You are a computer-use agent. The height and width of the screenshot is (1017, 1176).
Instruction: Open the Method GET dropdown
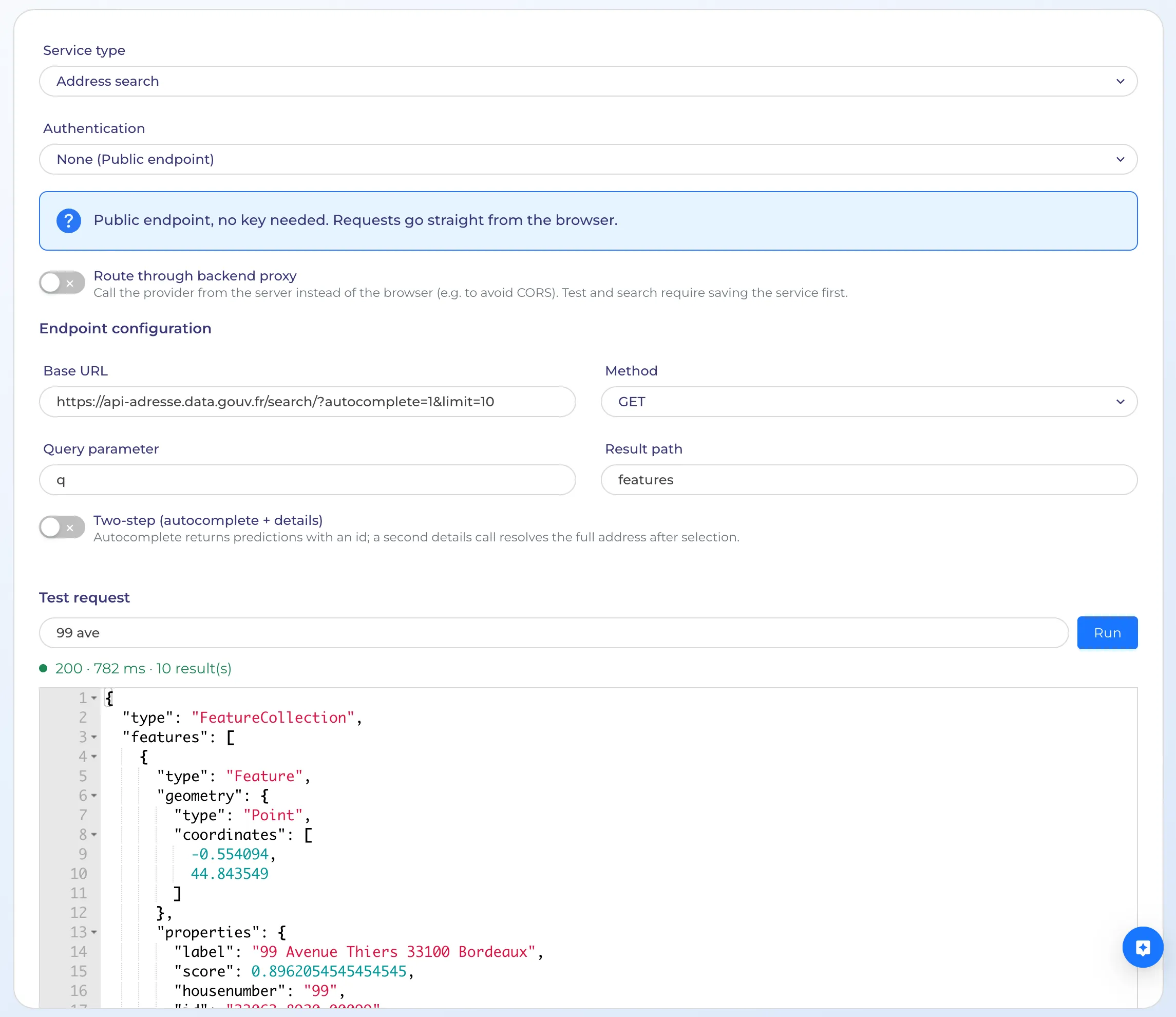pos(869,402)
